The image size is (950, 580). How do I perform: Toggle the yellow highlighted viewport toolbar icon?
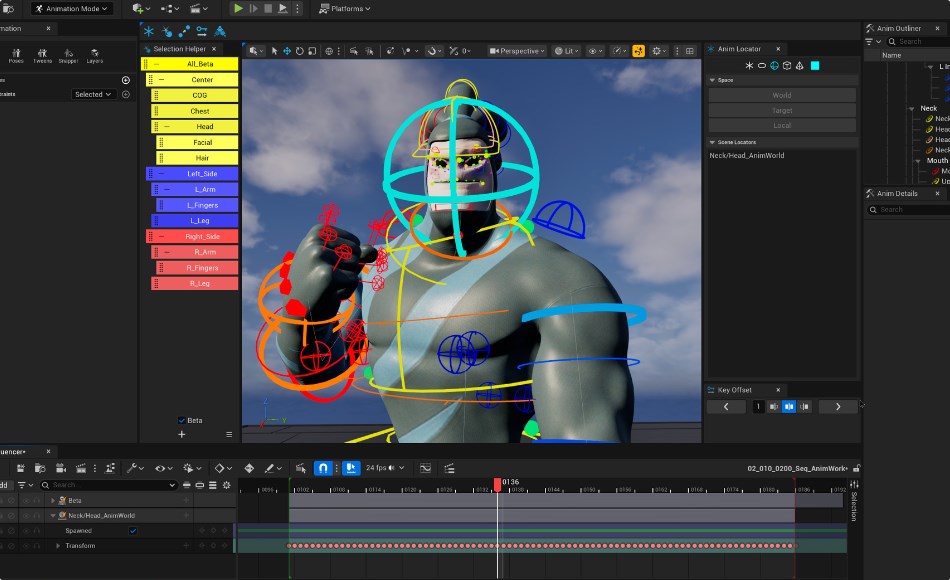pos(638,51)
